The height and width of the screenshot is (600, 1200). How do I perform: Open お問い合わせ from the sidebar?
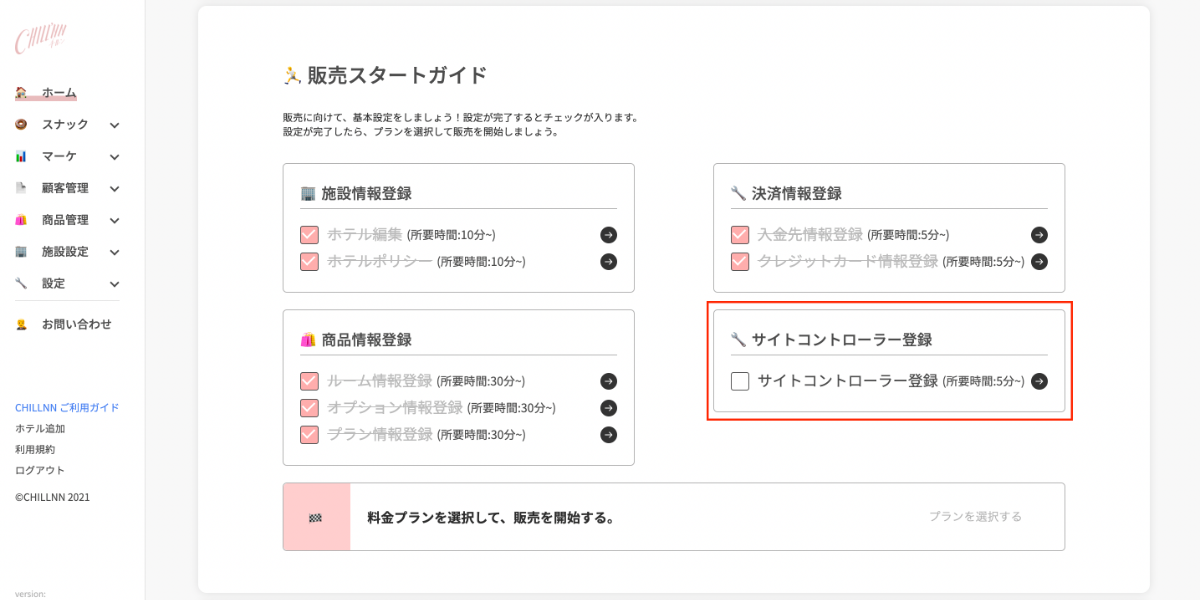[76, 324]
